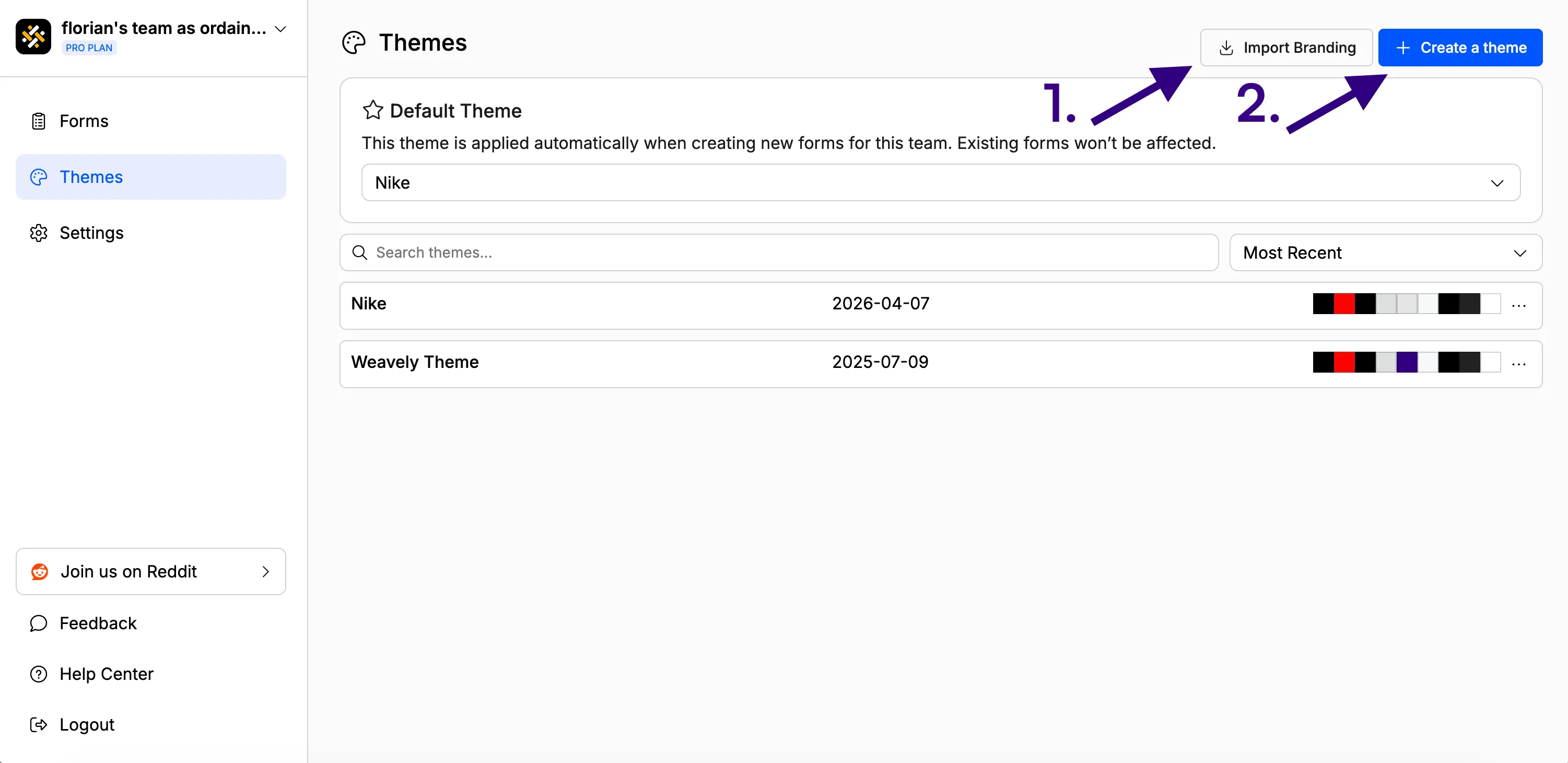
Task: Expand the workspace switcher chevron next to florian's team
Action: click(x=280, y=28)
